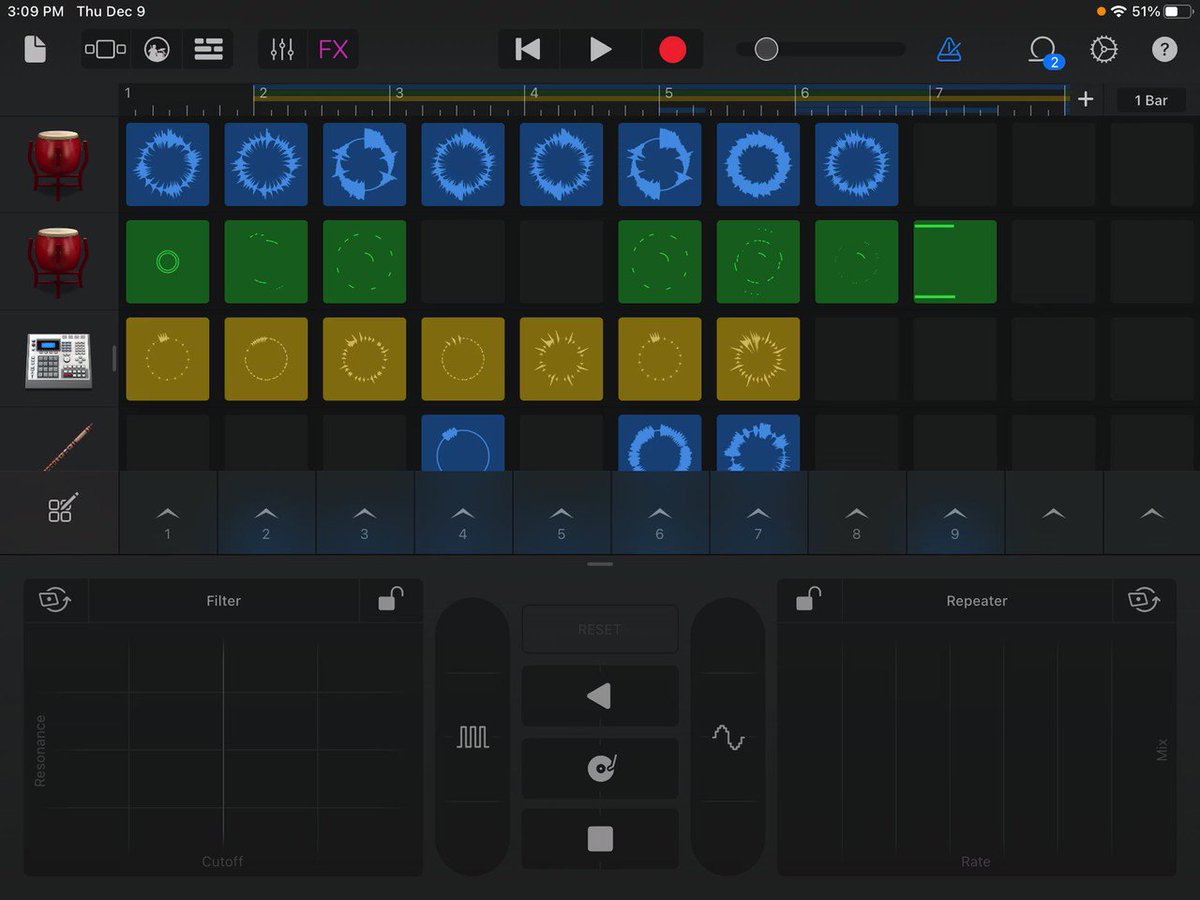Toggle the metronome on or off

click(949, 49)
